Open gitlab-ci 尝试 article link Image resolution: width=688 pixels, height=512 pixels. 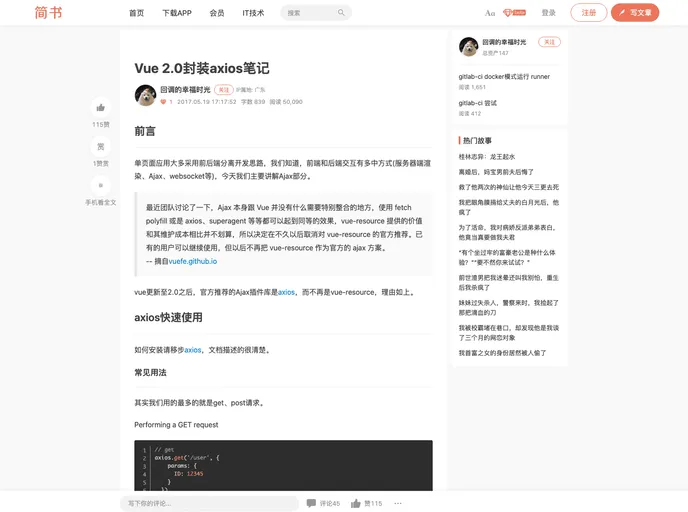[x=477, y=103]
